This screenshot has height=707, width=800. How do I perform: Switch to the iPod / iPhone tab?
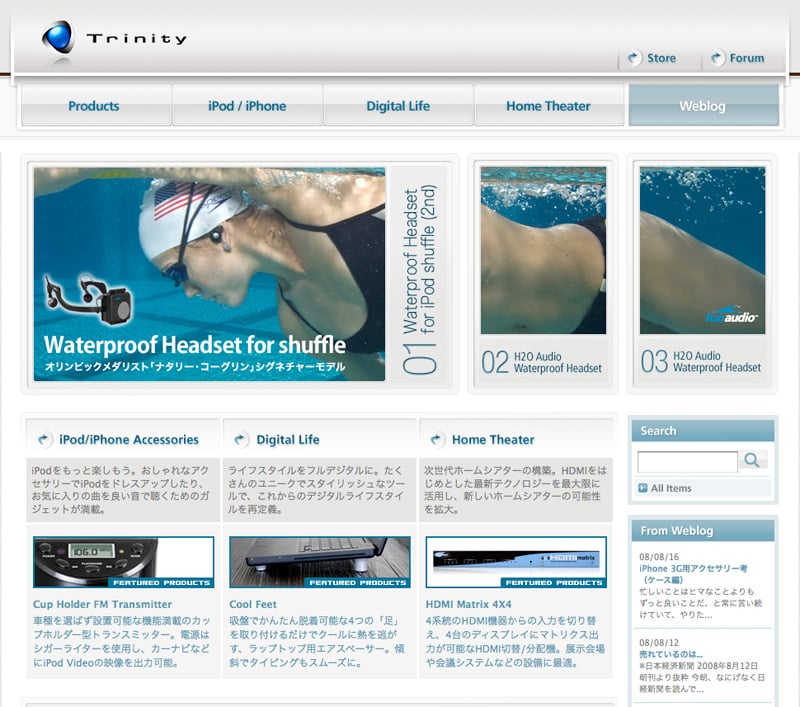(x=247, y=106)
